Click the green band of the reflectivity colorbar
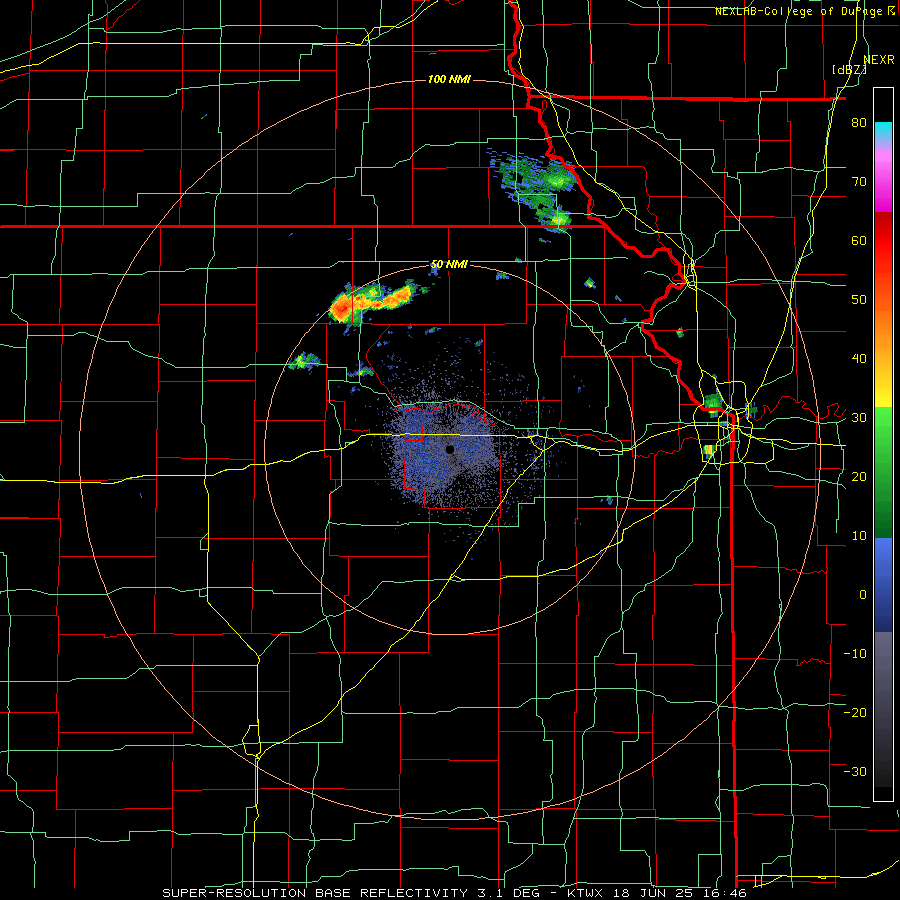Screen dimensions: 900x900 click(x=883, y=472)
